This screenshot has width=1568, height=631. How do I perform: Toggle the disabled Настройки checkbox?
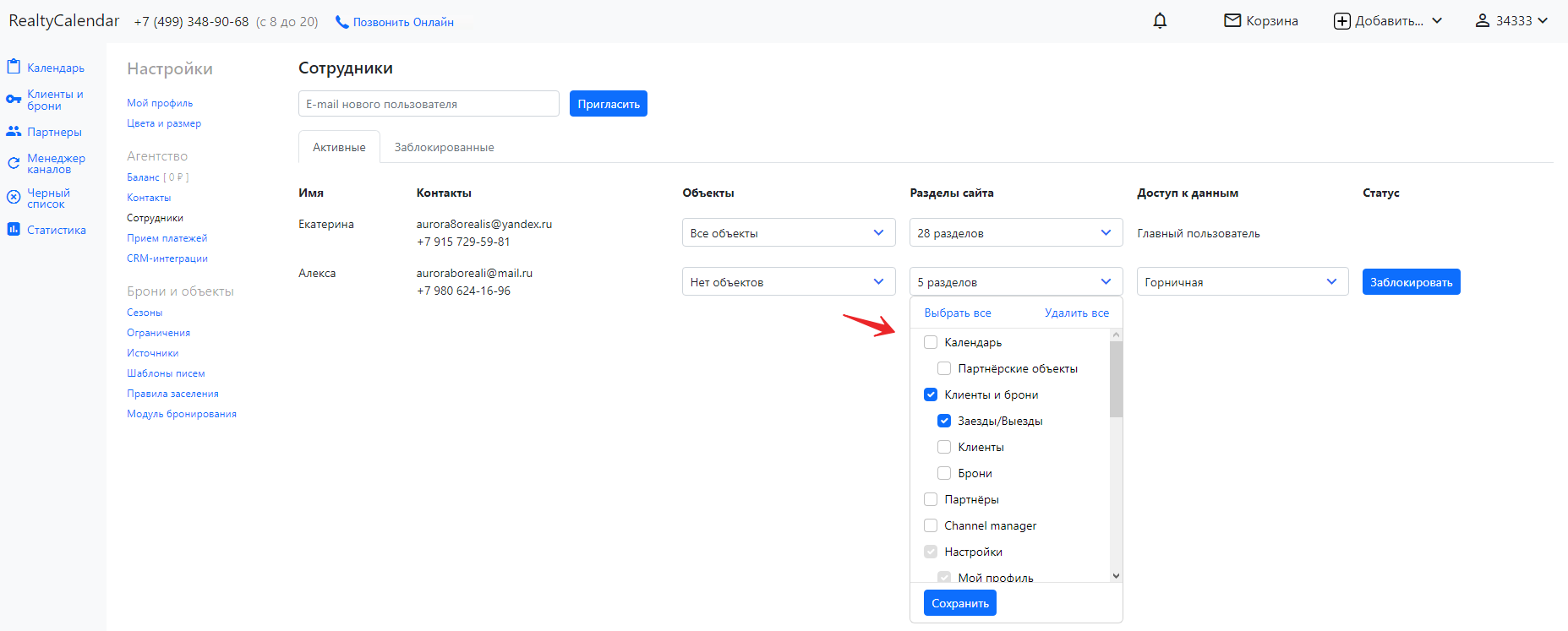(x=931, y=552)
